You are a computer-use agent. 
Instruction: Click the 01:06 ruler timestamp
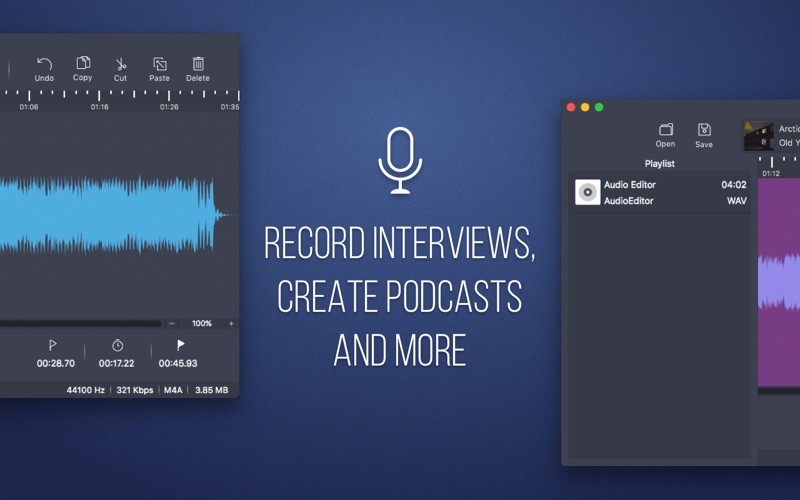pos(29,107)
